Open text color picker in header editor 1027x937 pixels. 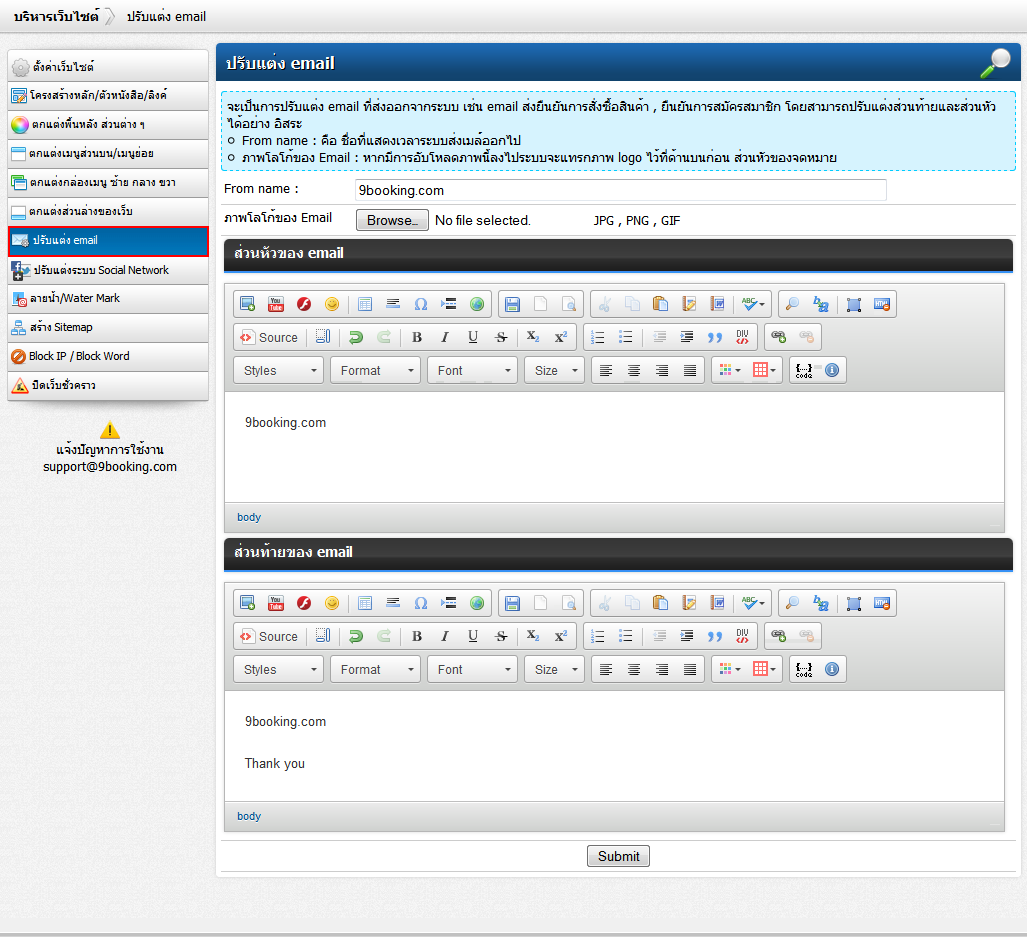(x=730, y=371)
